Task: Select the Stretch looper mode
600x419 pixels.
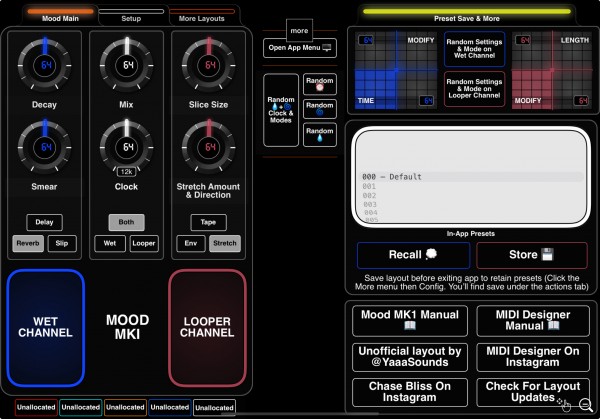Action: pos(225,243)
